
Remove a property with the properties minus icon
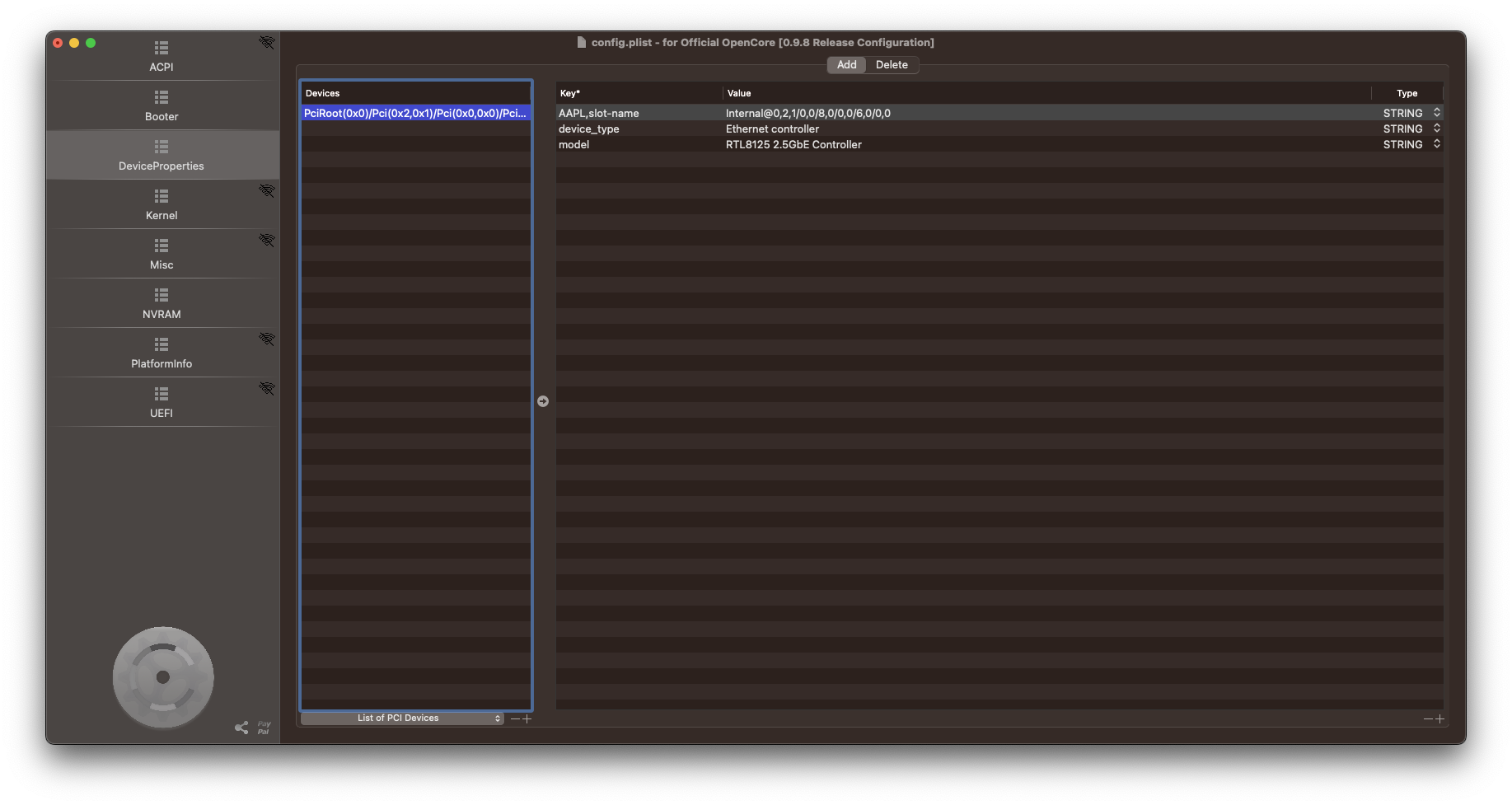(1428, 718)
